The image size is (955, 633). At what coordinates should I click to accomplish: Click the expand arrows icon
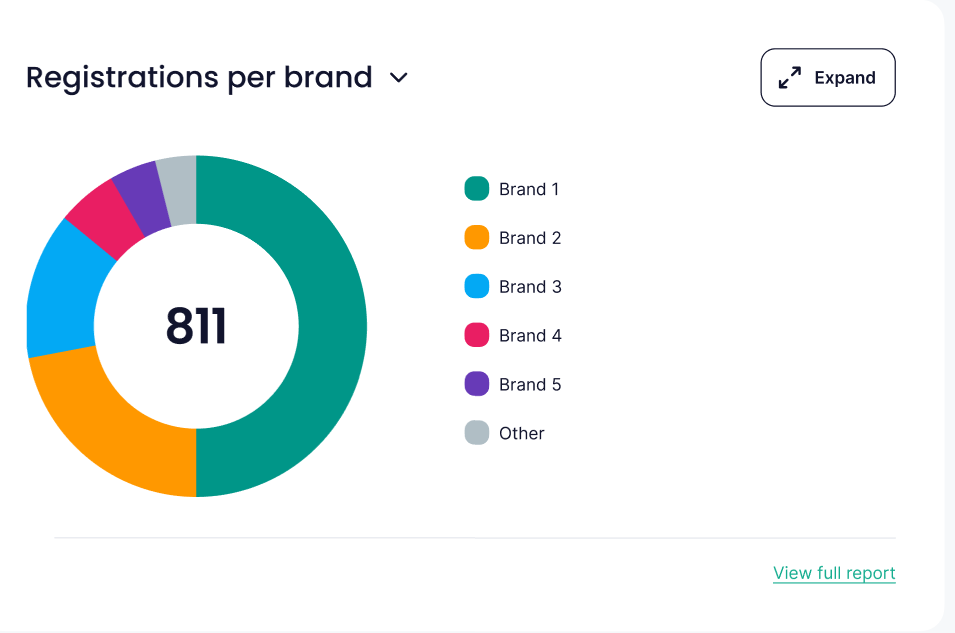[x=790, y=78]
